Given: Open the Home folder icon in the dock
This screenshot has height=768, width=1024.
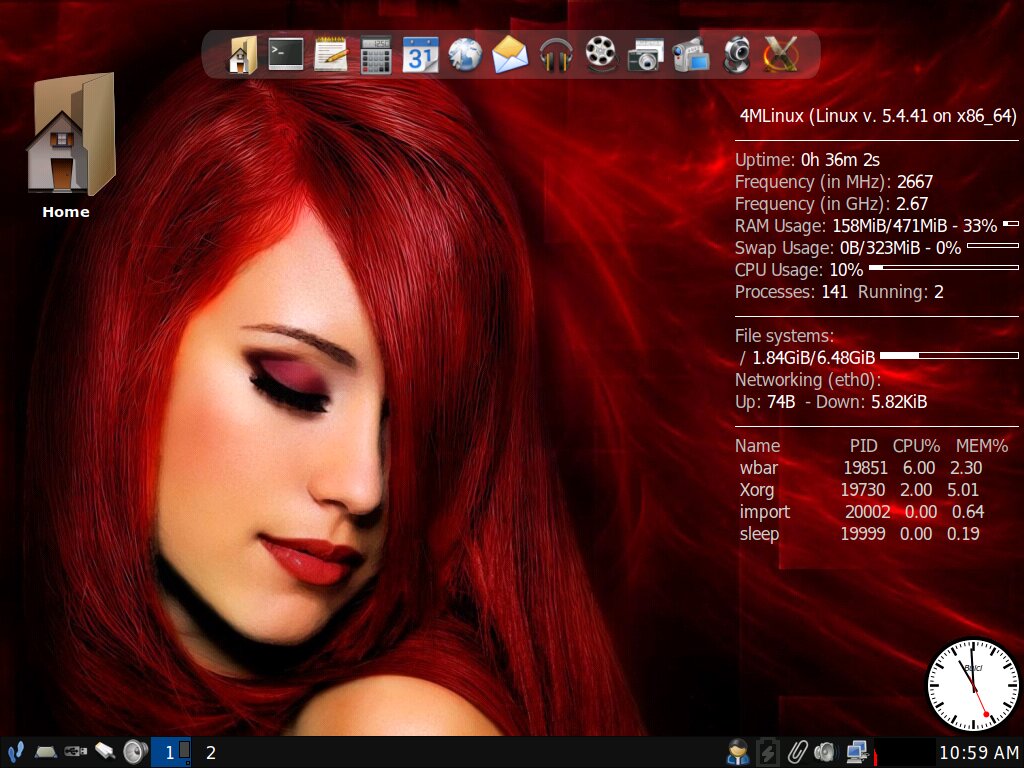Looking at the screenshot, I should (x=242, y=55).
